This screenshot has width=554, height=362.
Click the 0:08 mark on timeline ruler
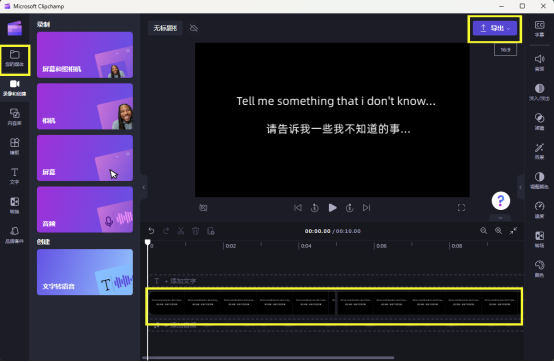pos(456,246)
